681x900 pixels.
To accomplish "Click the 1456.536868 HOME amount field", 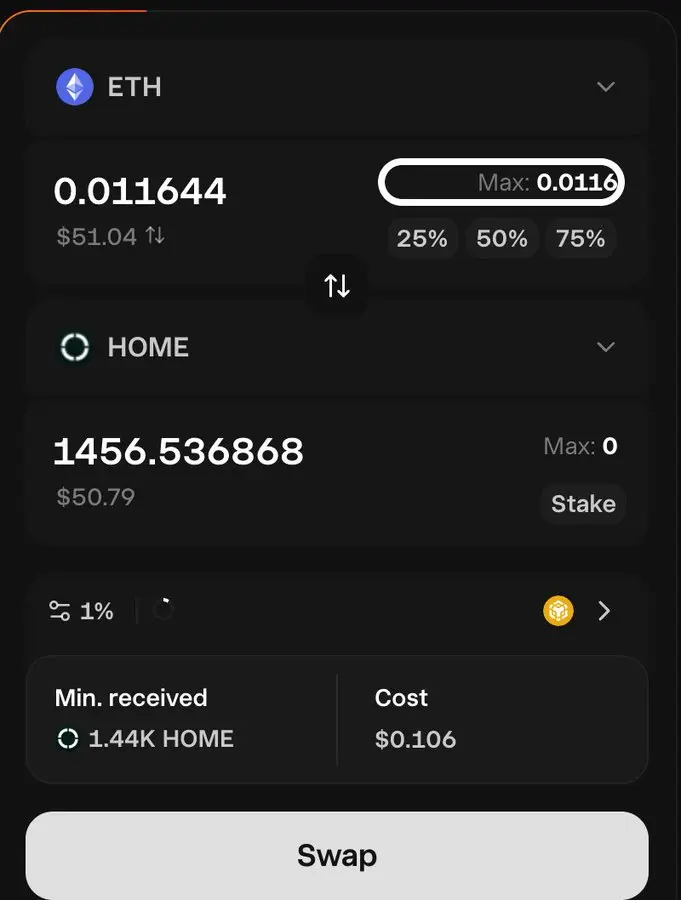I will click(178, 451).
